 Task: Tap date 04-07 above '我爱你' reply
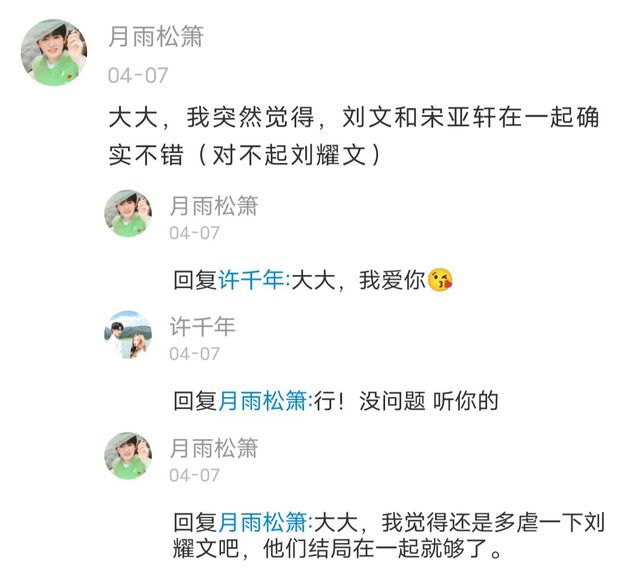tap(194, 233)
